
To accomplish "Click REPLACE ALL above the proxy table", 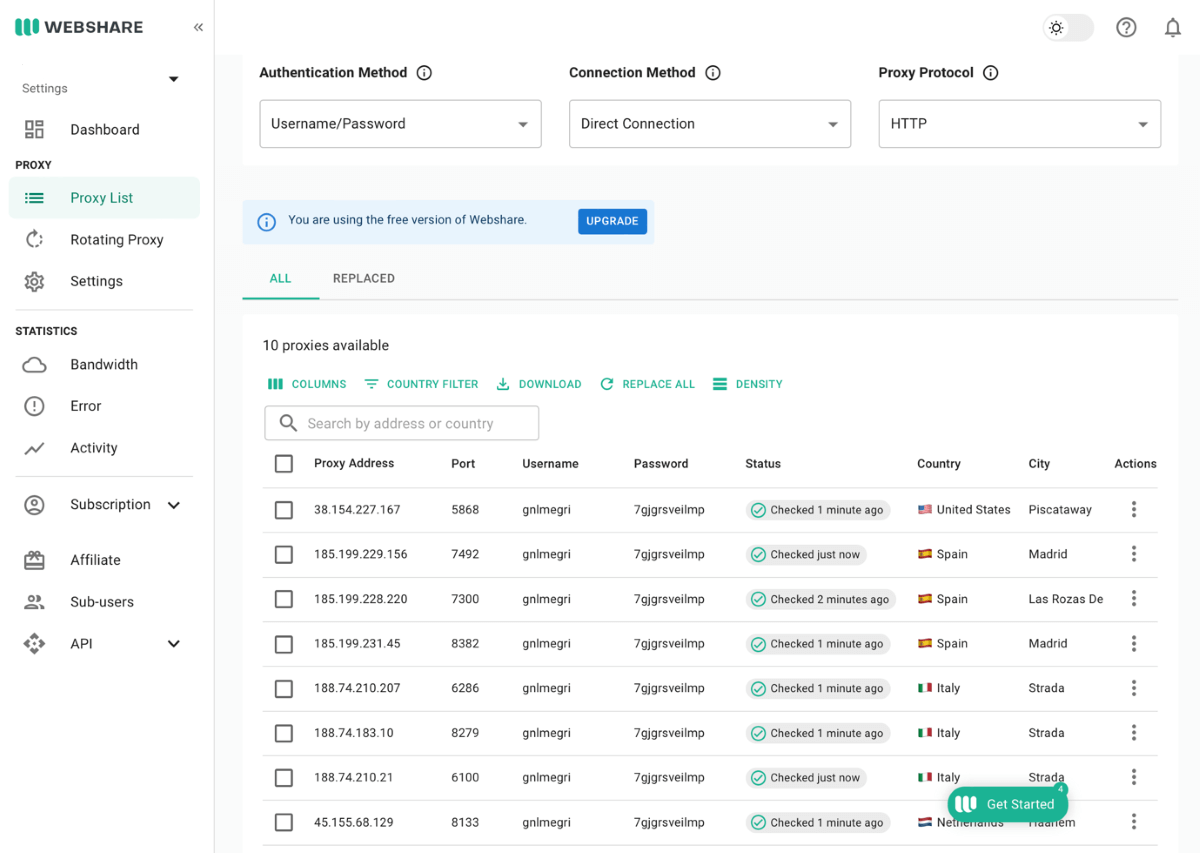I will [648, 384].
